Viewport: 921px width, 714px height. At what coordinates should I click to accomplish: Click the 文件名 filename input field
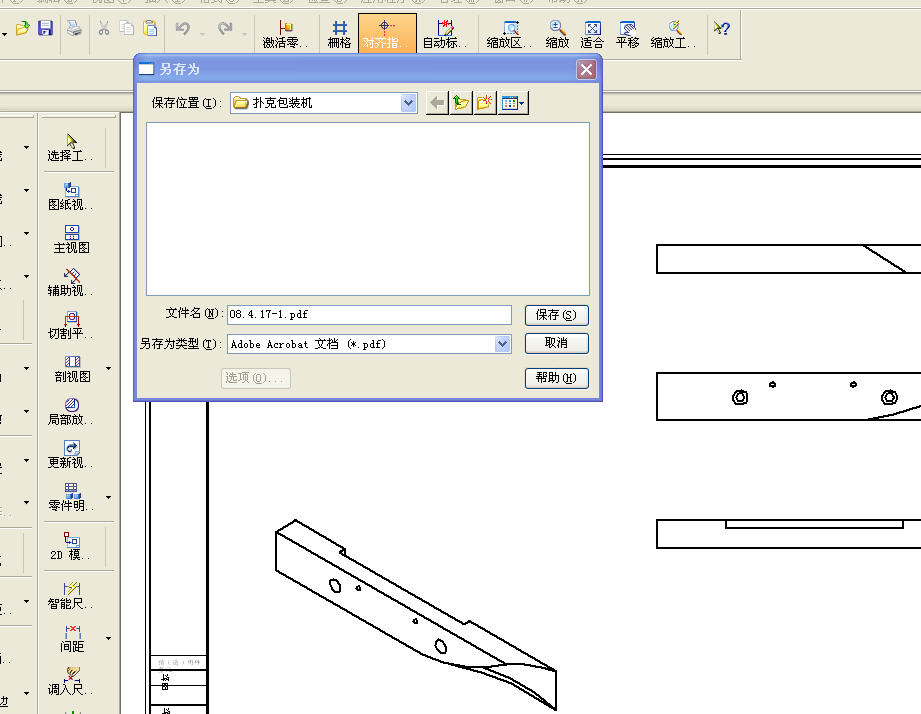pos(369,315)
